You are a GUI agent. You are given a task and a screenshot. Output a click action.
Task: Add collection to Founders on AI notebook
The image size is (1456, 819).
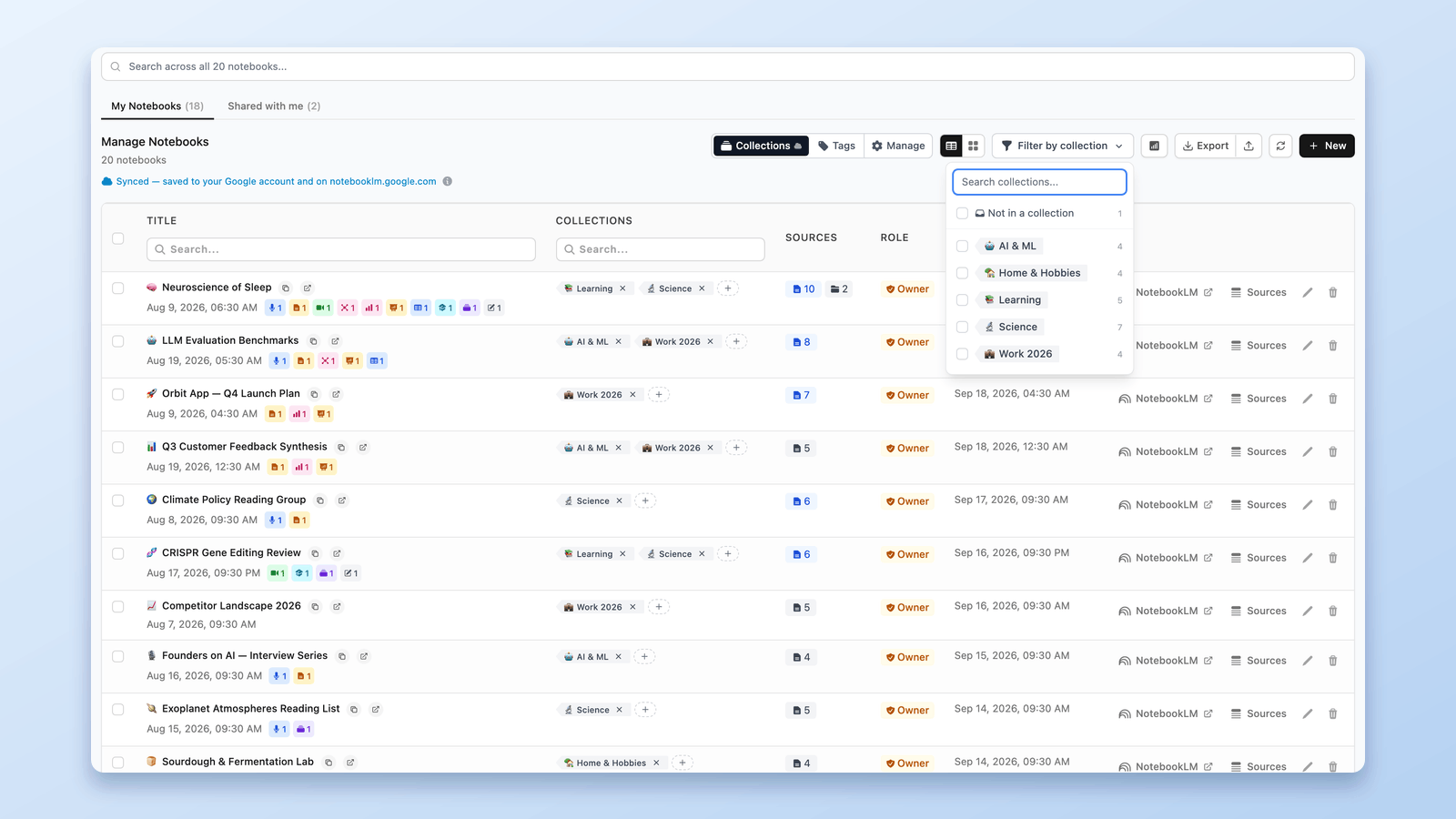pyautogui.click(x=644, y=657)
